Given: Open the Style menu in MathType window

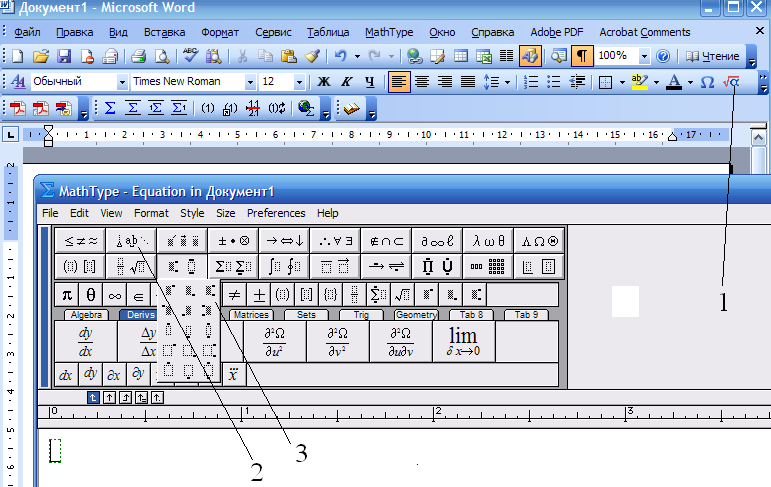Looking at the screenshot, I should [192, 213].
